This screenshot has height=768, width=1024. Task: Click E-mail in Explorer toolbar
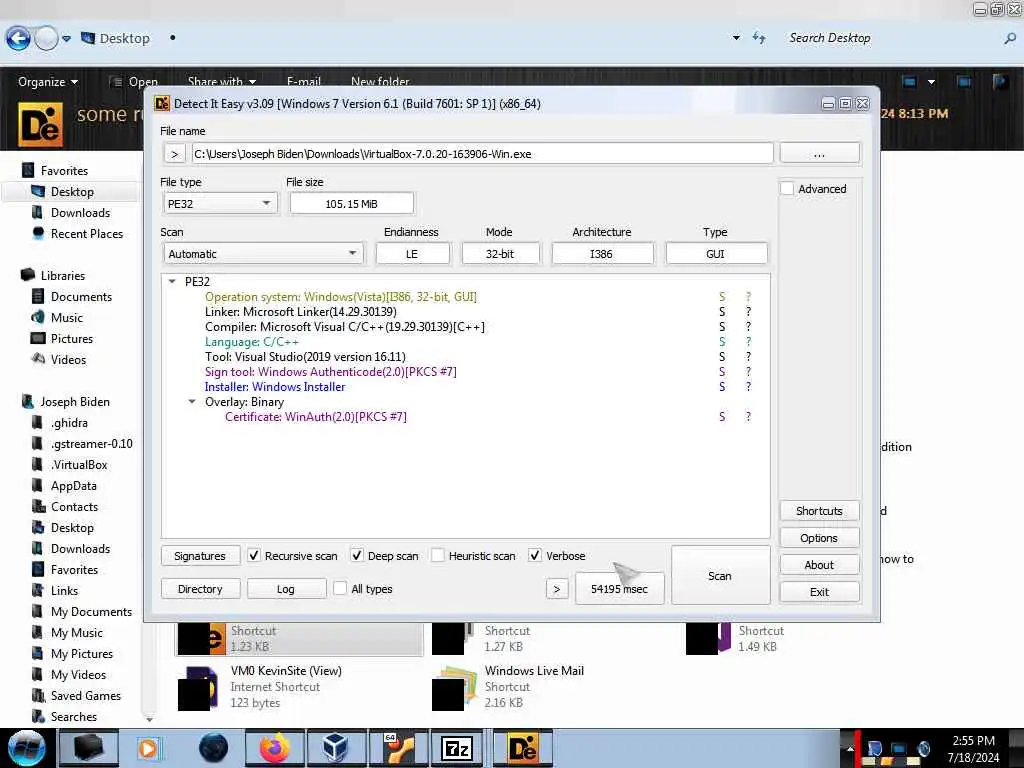[304, 82]
